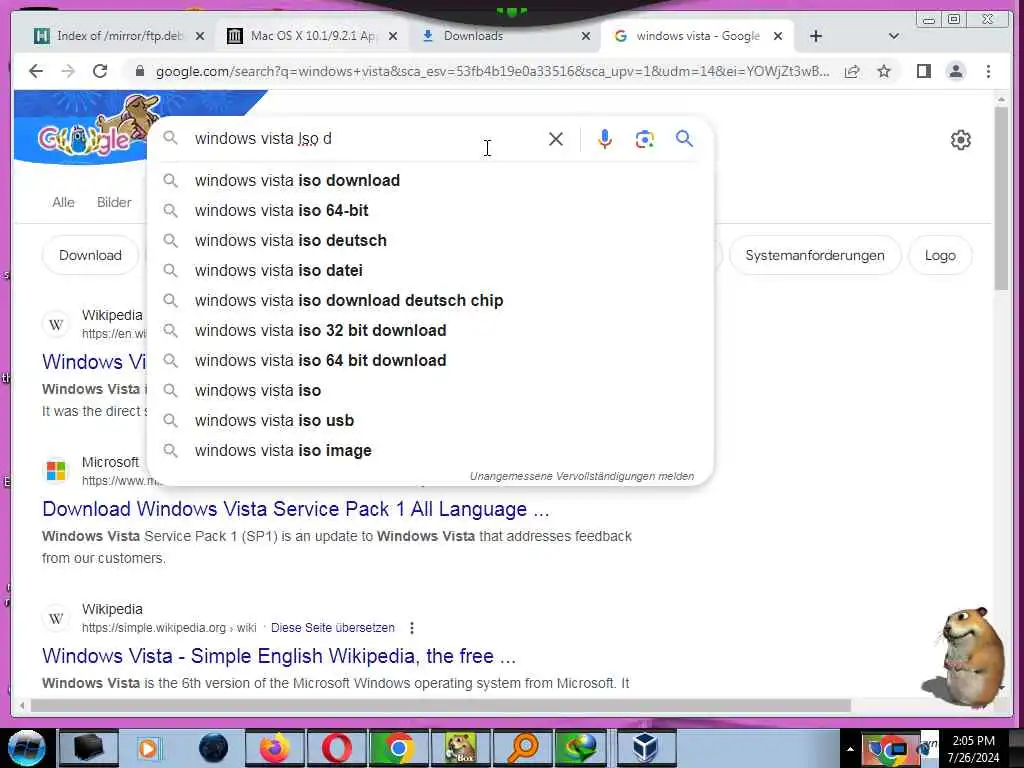Click the browser forward arrow
Image resolution: width=1024 pixels, height=768 pixels.
tap(68, 71)
